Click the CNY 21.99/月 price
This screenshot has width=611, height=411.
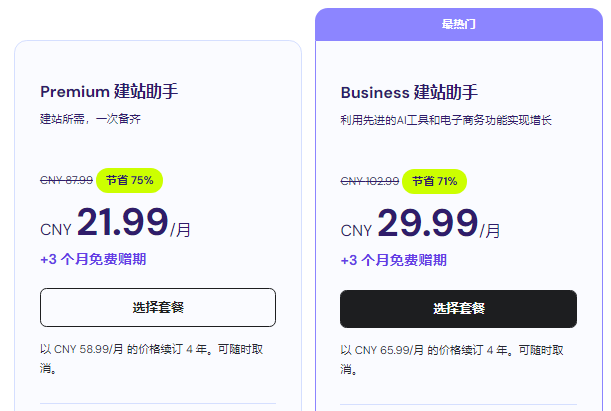tap(115, 224)
